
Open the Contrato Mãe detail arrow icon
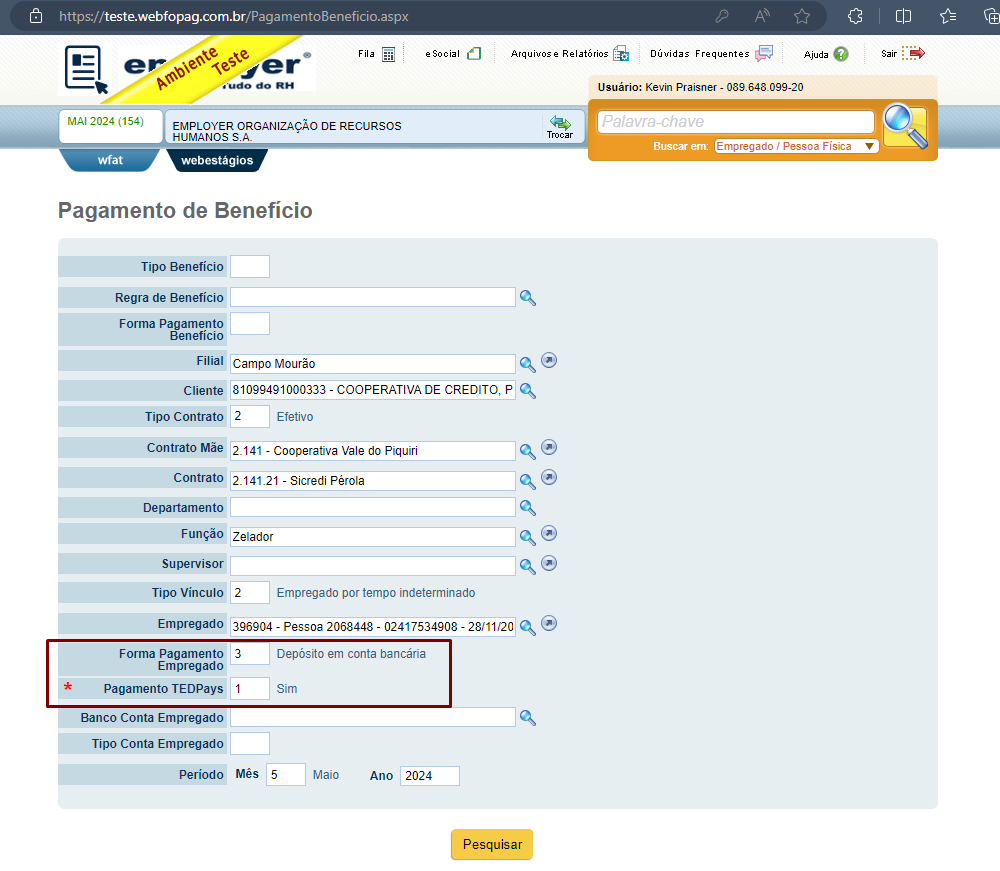(x=549, y=447)
